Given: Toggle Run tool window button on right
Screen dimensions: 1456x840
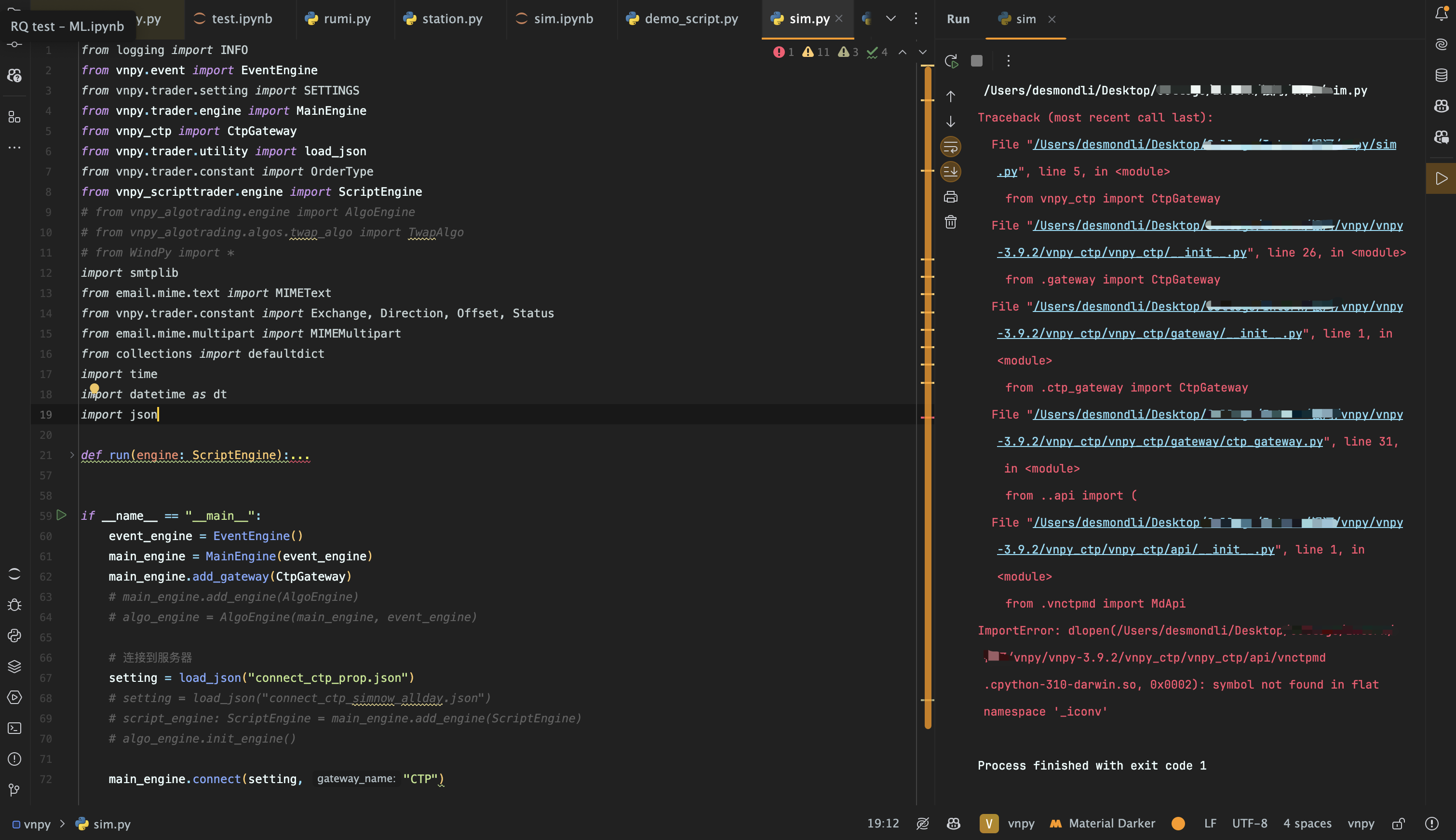Looking at the screenshot, I should pyautogui.click(x=1441, y=178).
